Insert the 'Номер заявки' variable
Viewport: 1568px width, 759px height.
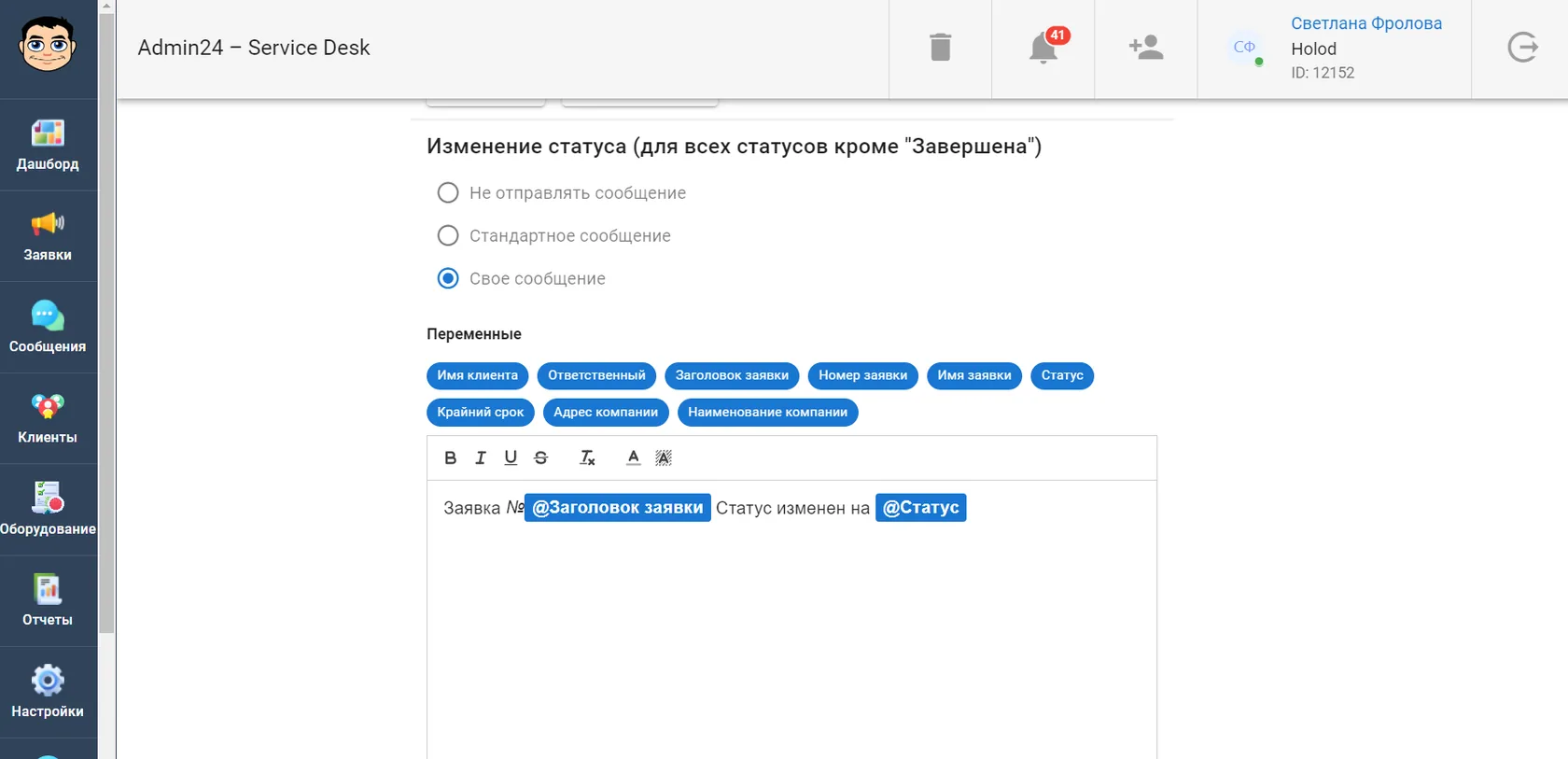tap(863, 375)
